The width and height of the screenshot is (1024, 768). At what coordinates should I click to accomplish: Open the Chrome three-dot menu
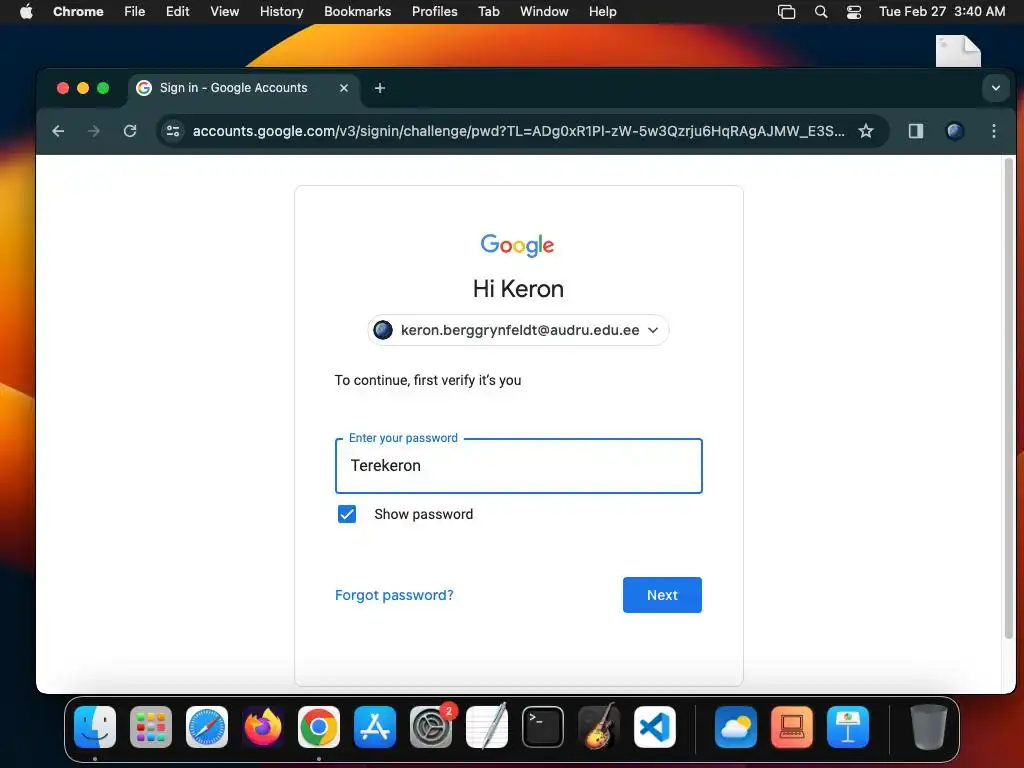(994, 131)
